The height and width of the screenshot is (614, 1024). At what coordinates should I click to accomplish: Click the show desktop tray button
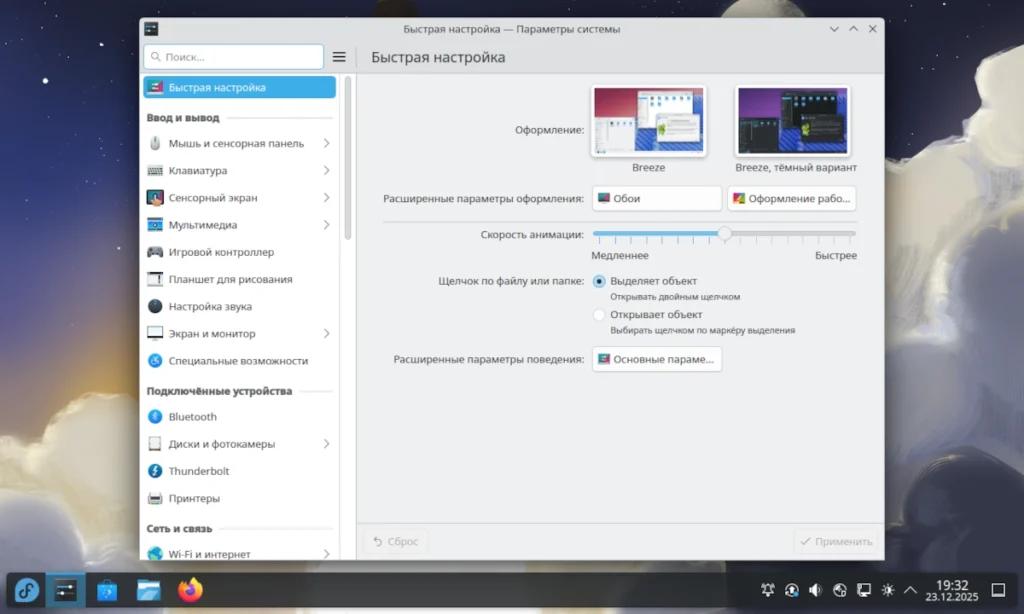[999, 590]
